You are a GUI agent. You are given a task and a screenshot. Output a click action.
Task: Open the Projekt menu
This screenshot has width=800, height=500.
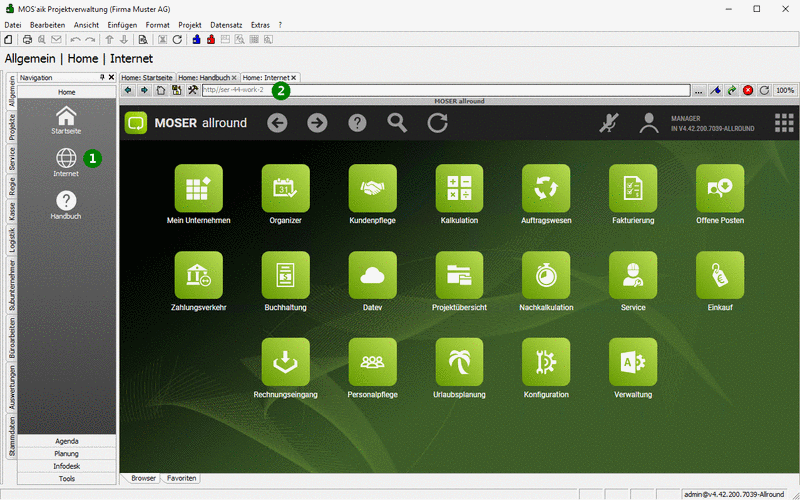pos(190,24)
